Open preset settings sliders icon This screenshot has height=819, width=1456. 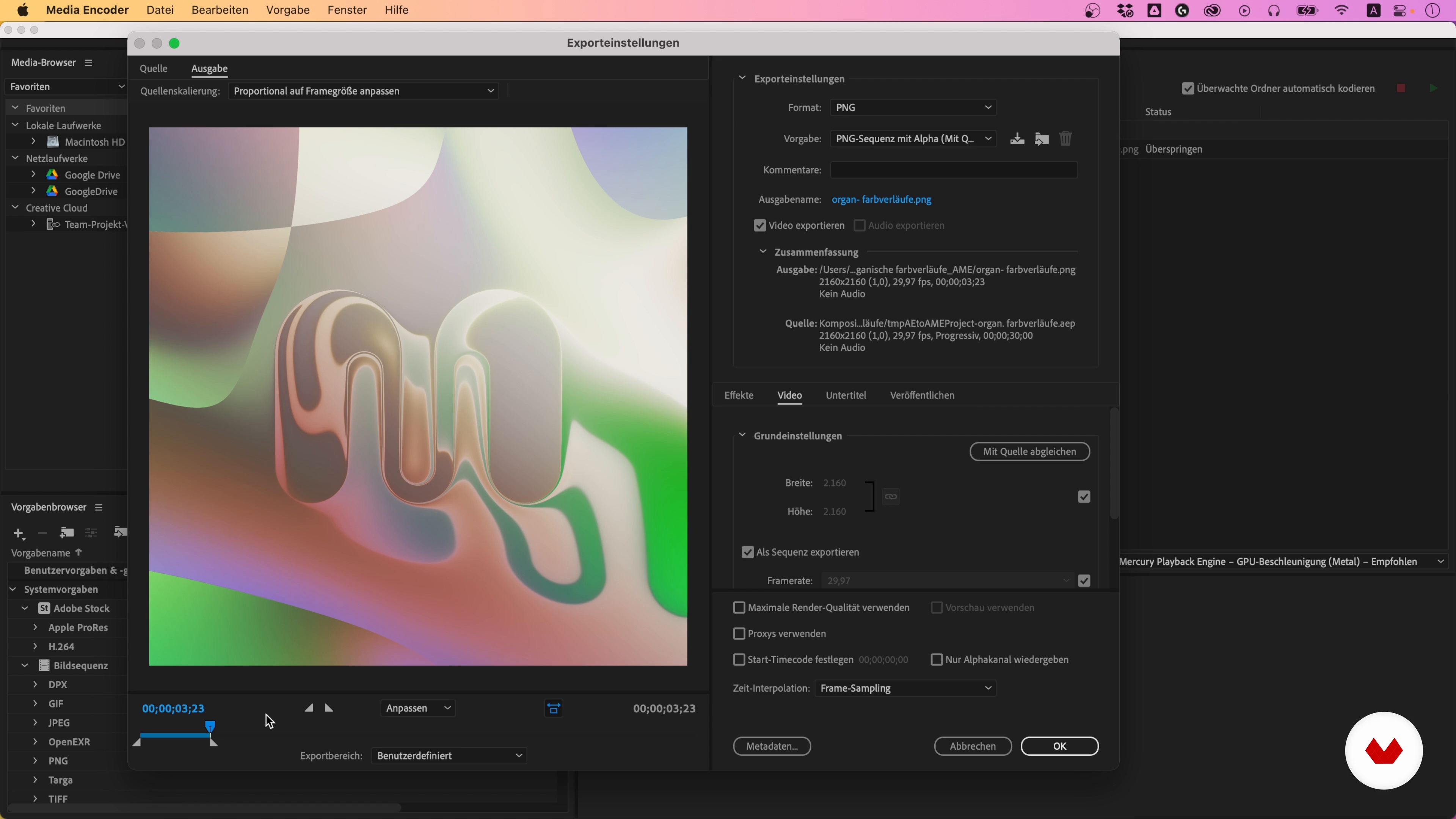tap(91, 532)
